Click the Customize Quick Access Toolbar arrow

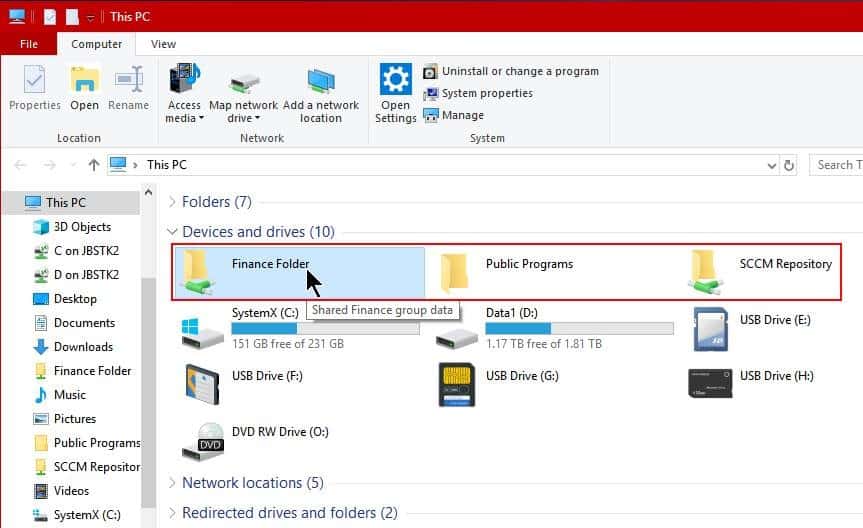pos(91,18)
